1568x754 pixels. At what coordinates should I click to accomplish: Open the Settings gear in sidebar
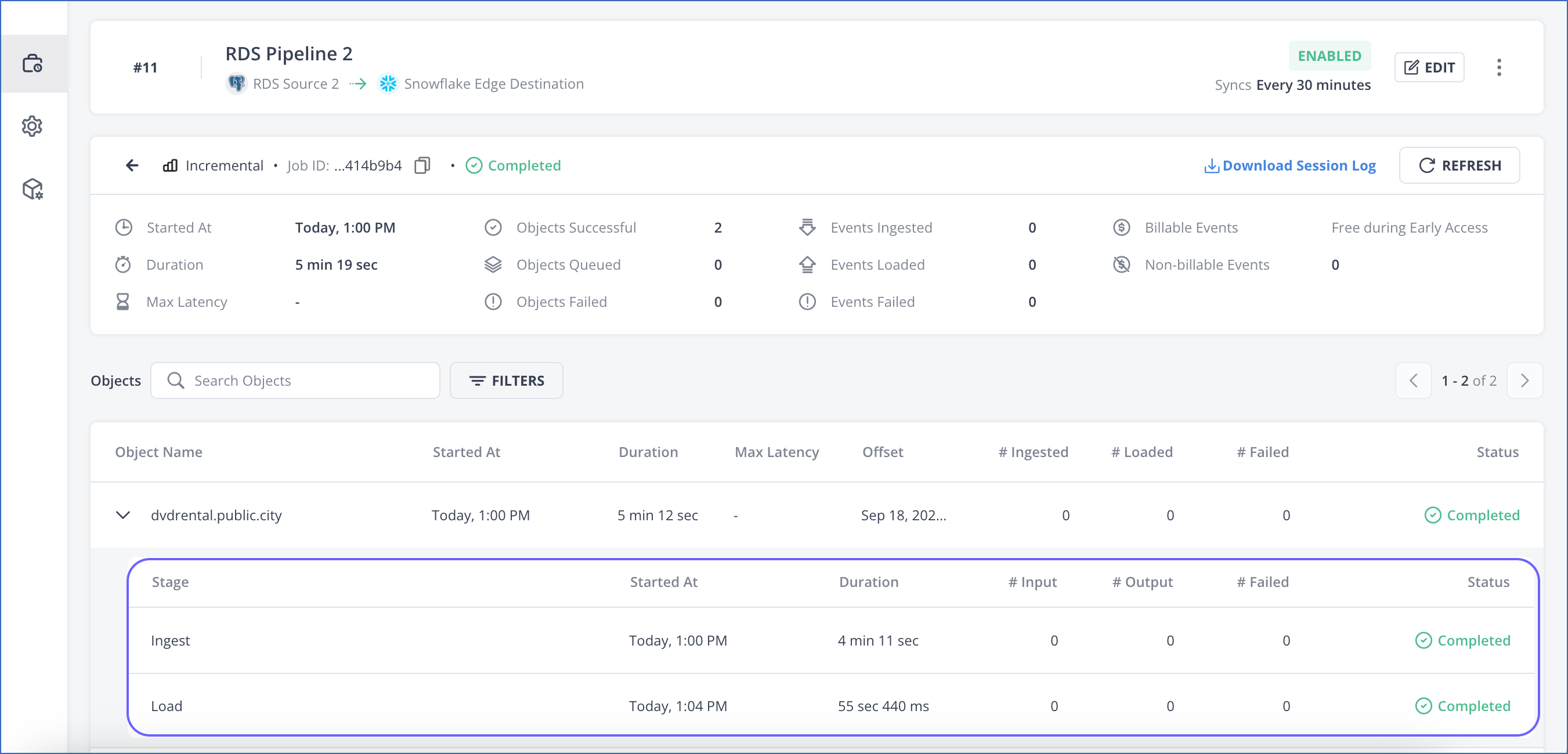32,126
